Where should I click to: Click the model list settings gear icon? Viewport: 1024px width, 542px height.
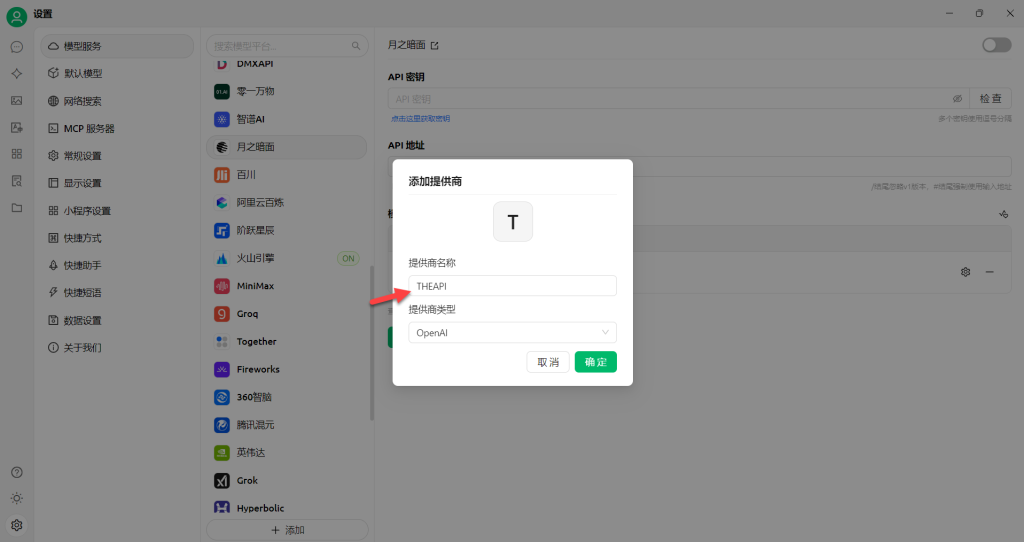[965, 272]
